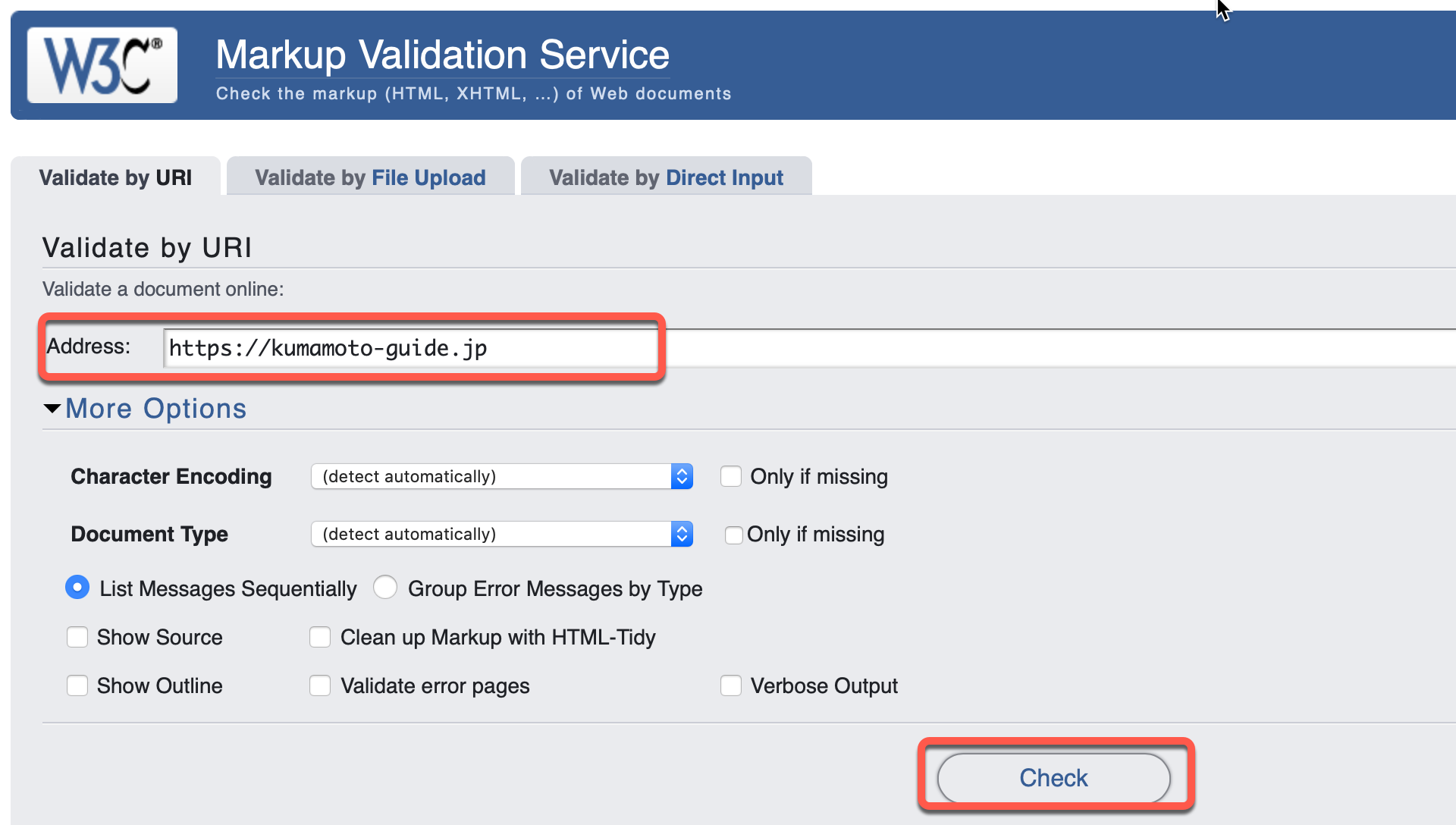Select the Validate by URI tab
This screenshot has width=1456, height=825.
(115, 177)
